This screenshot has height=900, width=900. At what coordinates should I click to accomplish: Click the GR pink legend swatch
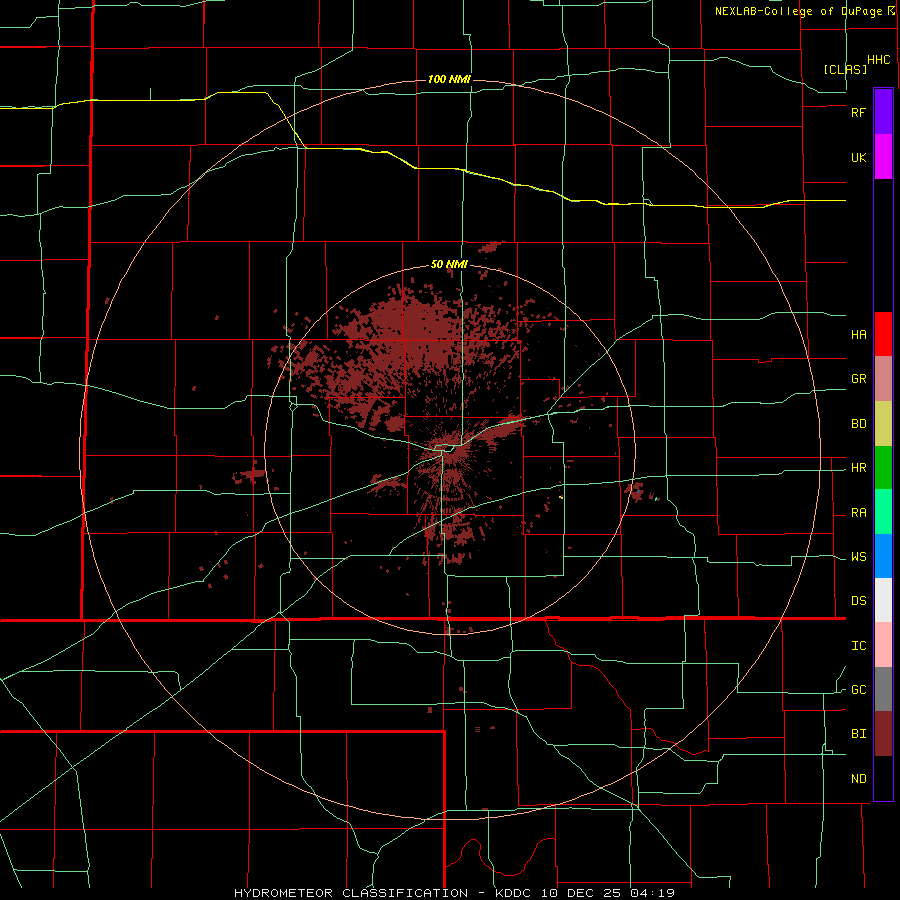click(x=883, y=379)
